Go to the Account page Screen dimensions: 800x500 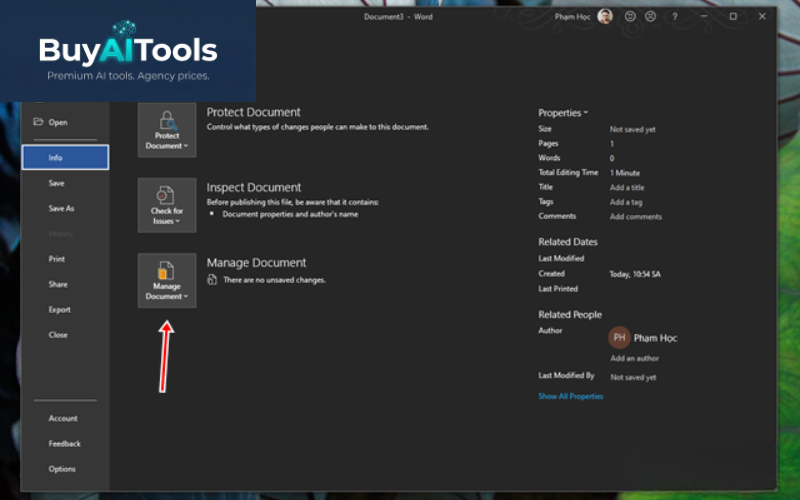click(x=62, y=419)
